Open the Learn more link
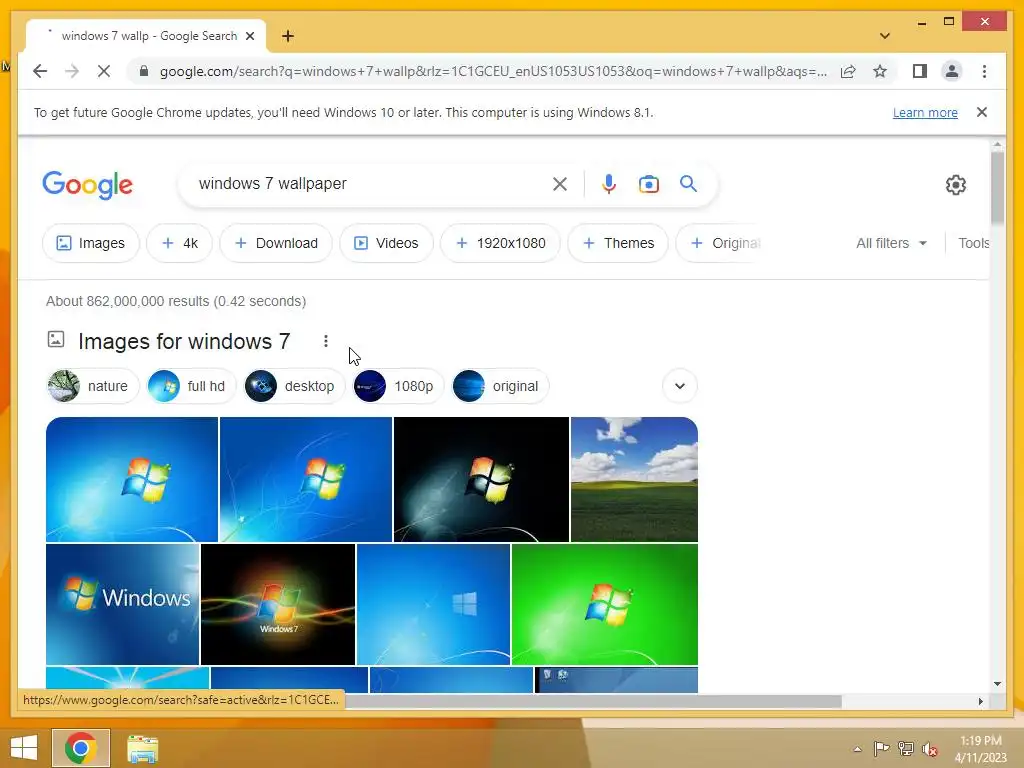1024x768 pixels. click(925, 112)
